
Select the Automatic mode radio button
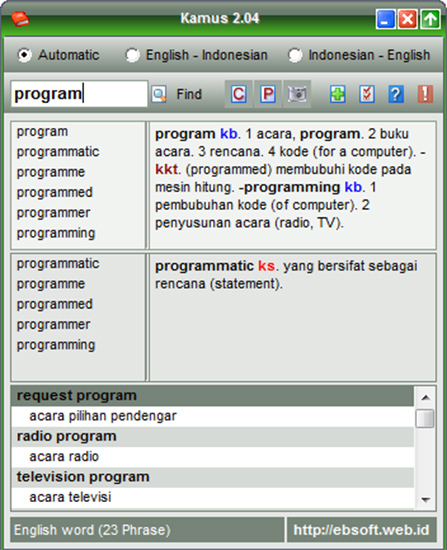(25, 55)
